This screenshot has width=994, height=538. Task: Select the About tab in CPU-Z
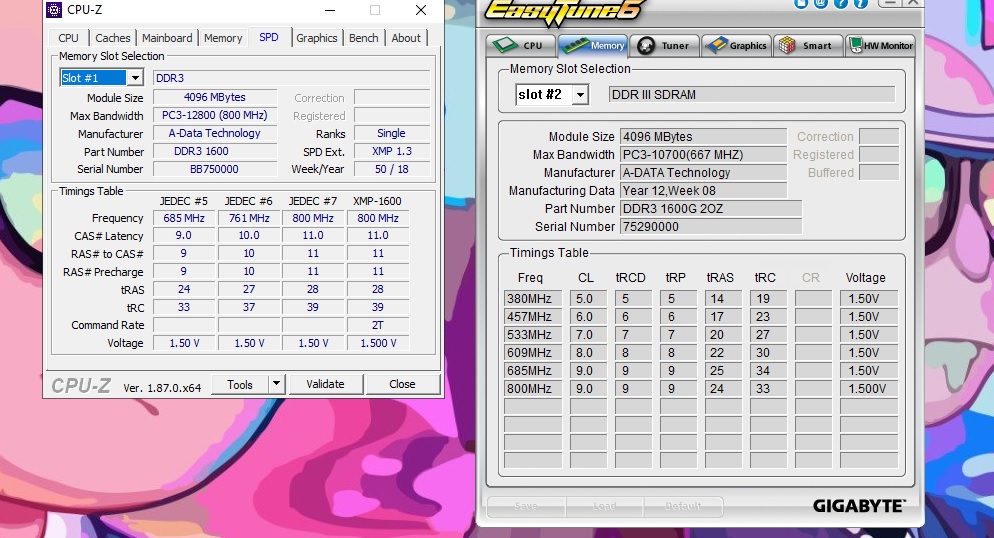click(406, 38)
